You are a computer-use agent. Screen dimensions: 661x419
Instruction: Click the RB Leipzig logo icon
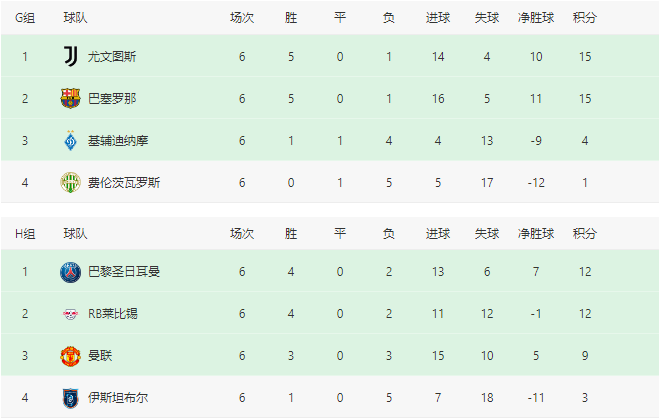(70, 313)
